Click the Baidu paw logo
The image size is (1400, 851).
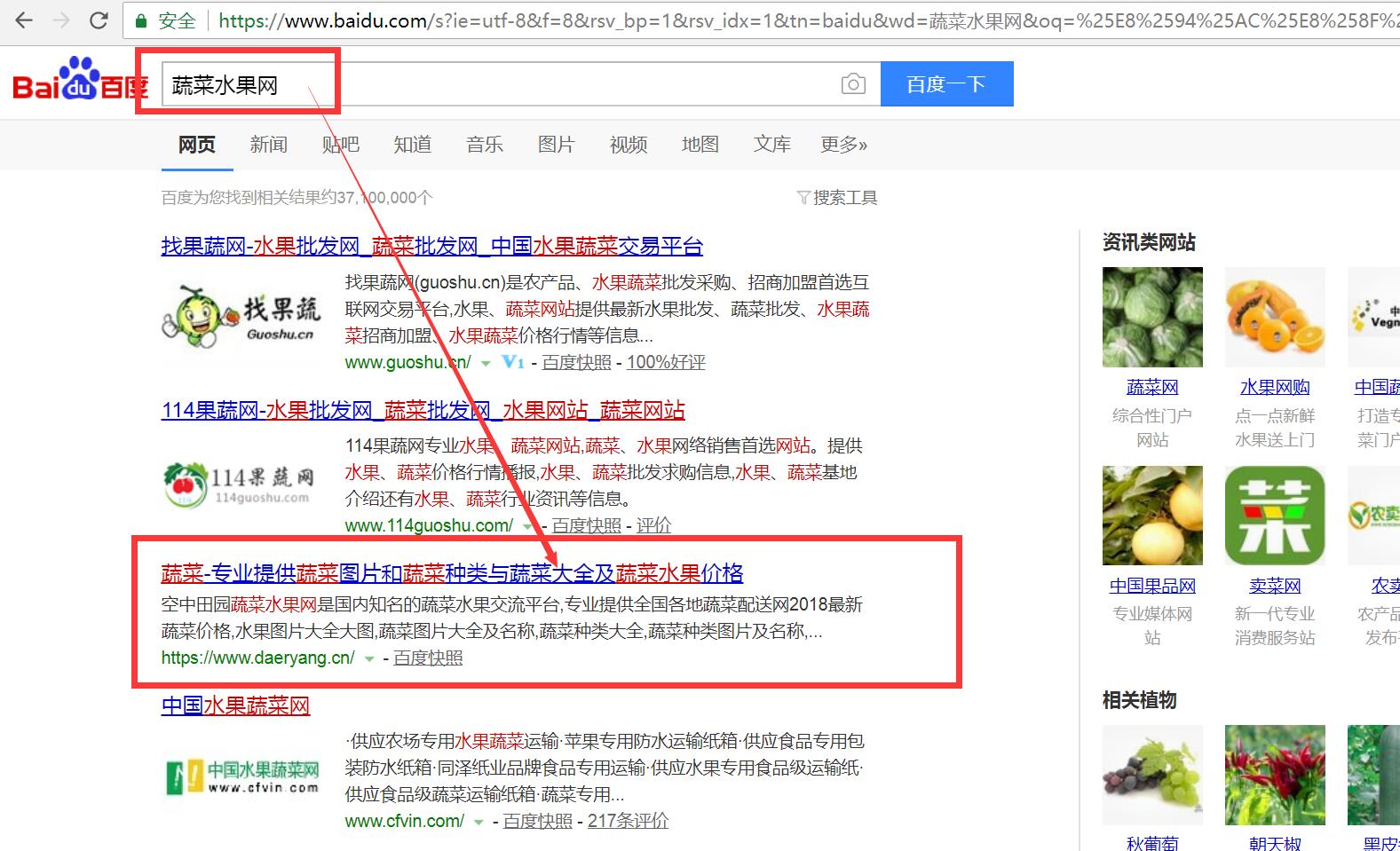(x=80, y=82)
